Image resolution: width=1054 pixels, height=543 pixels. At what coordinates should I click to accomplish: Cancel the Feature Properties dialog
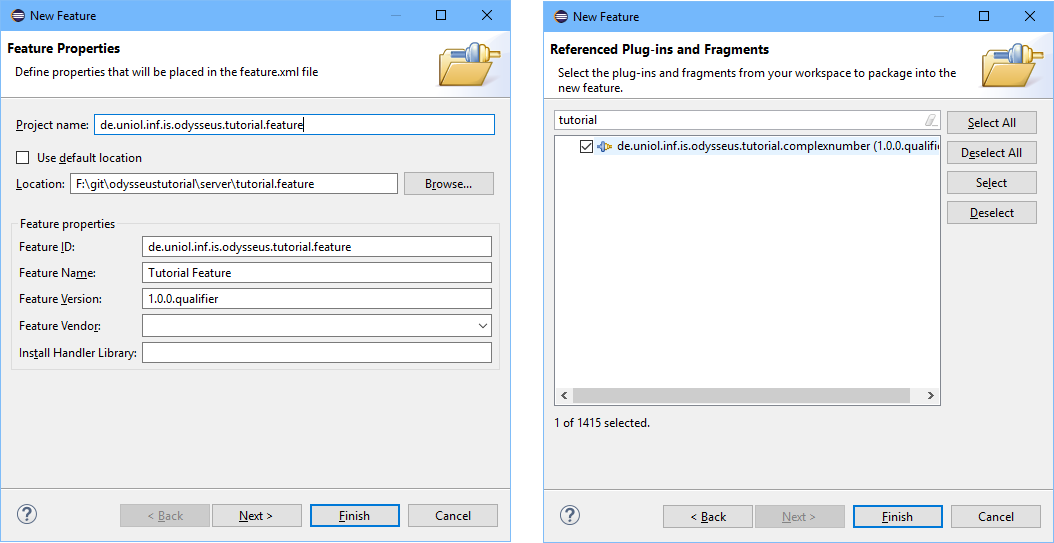tap(453, 515)
